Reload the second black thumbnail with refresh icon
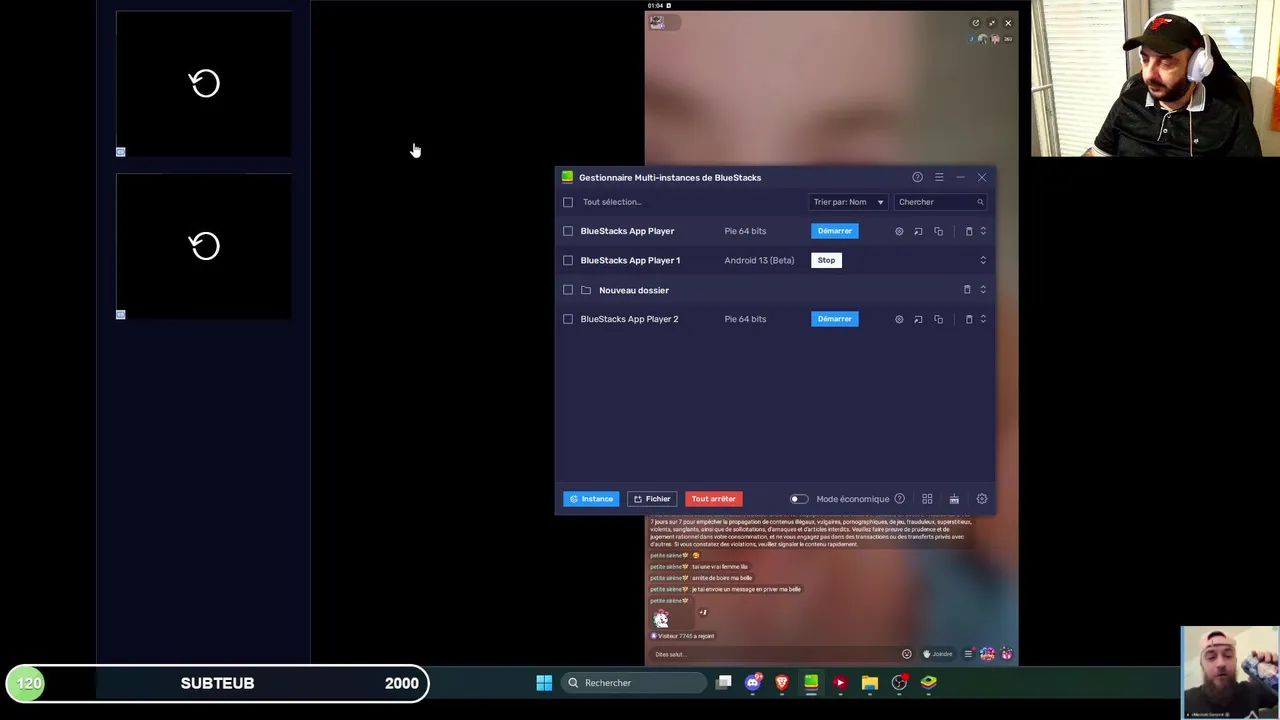This screenshot has width=1280, height=720. tap(205, 246)
